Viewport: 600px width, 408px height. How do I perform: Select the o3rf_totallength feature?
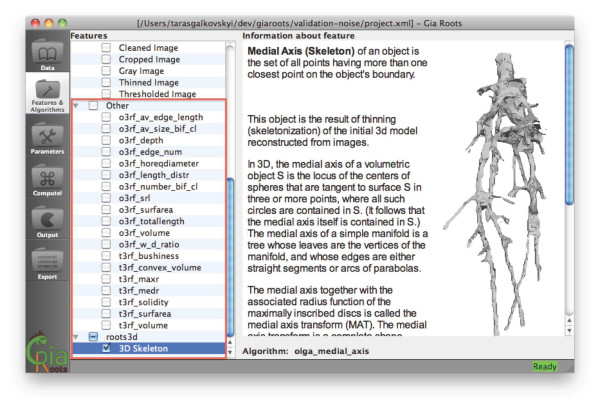tap(151, 221)
